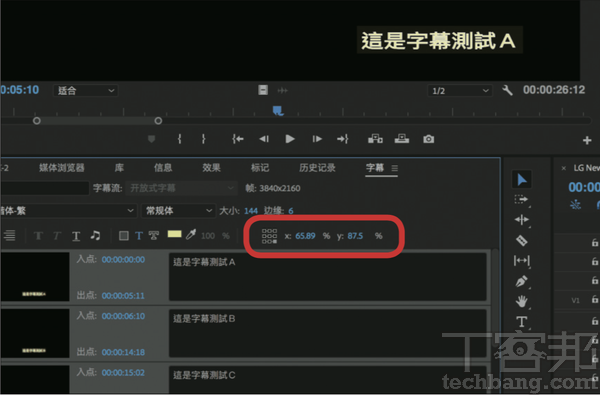
Task: Export frame with the camera icon
Action: [429, 139]
